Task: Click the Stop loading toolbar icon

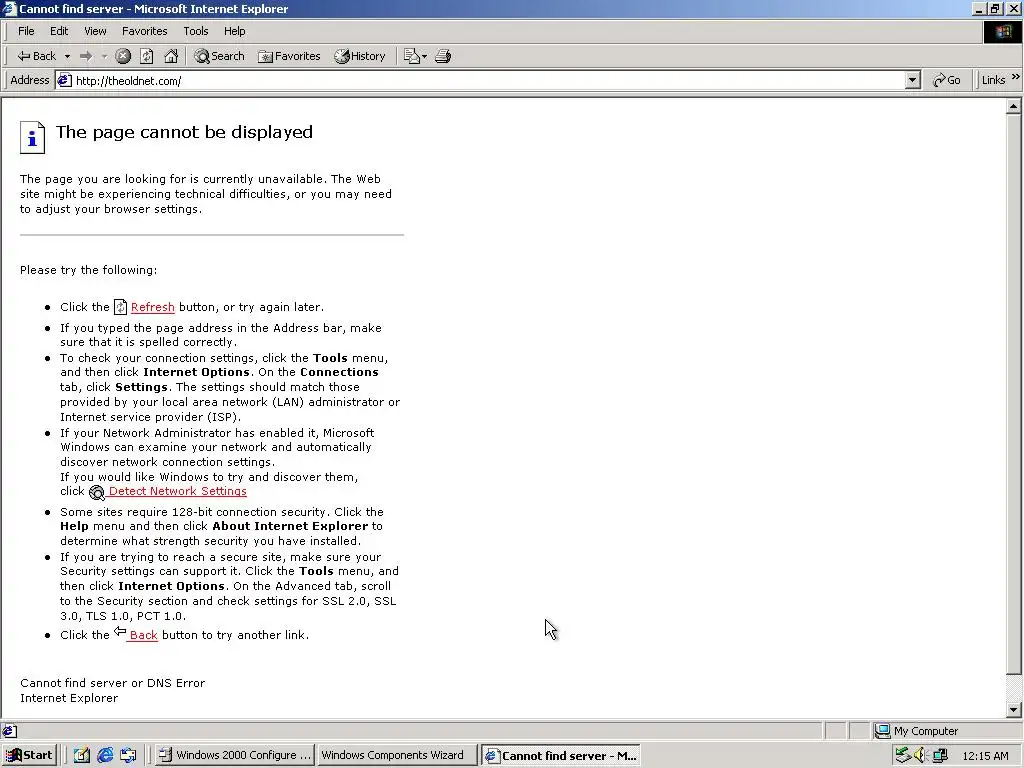Action: click(123, 56)
